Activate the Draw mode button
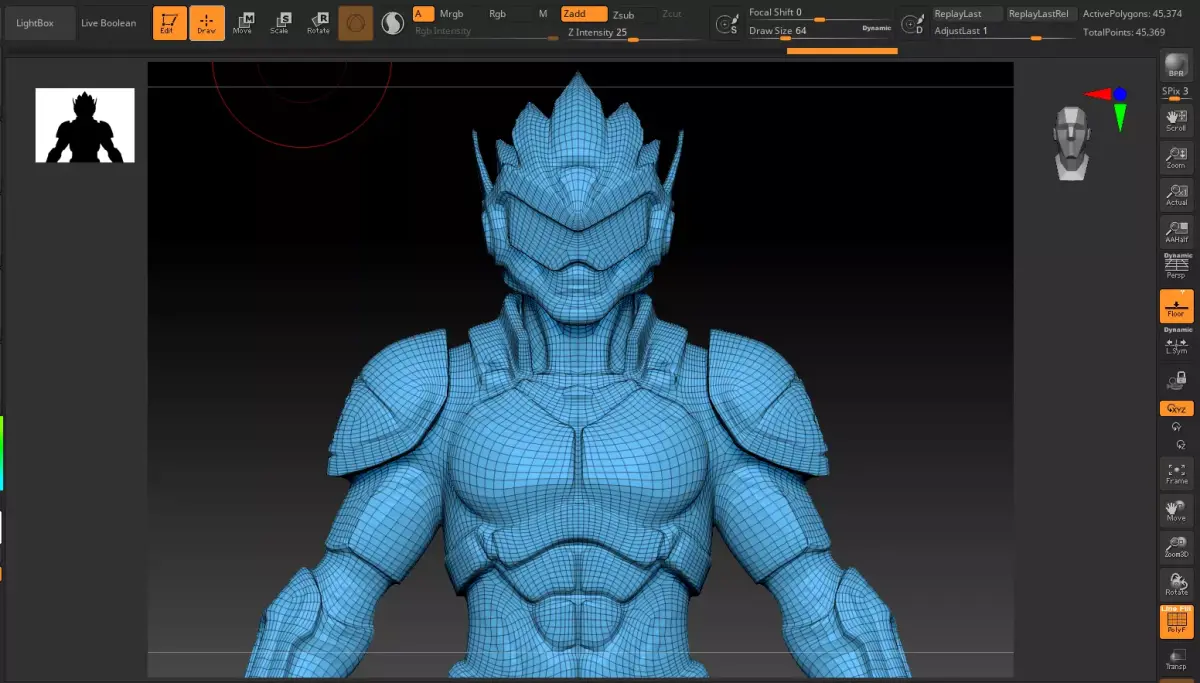Image resolution: width=1200 pixels, height=683 pixels. 207,23
